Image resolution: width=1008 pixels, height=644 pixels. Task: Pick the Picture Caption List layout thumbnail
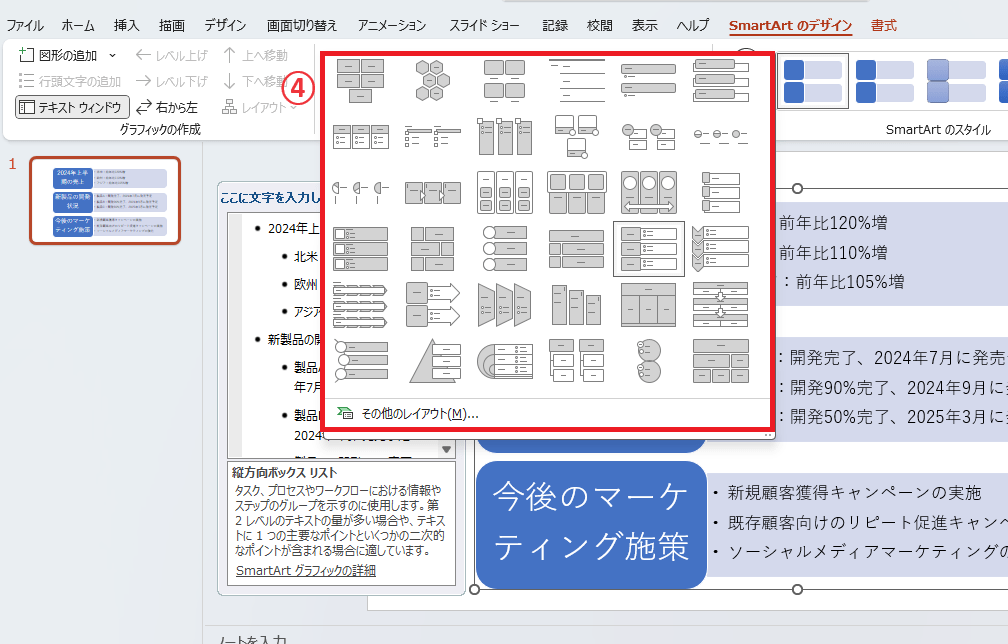click(x=505, y=80)
